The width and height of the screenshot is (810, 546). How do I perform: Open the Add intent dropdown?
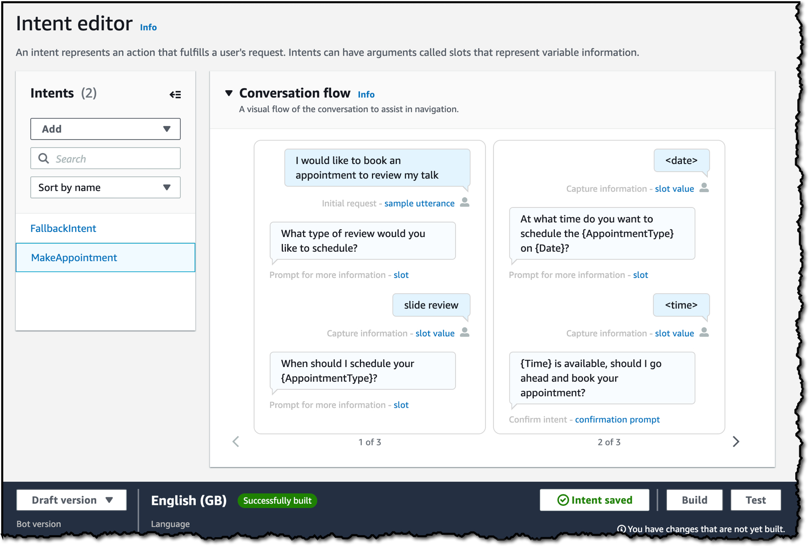[105, 129]
